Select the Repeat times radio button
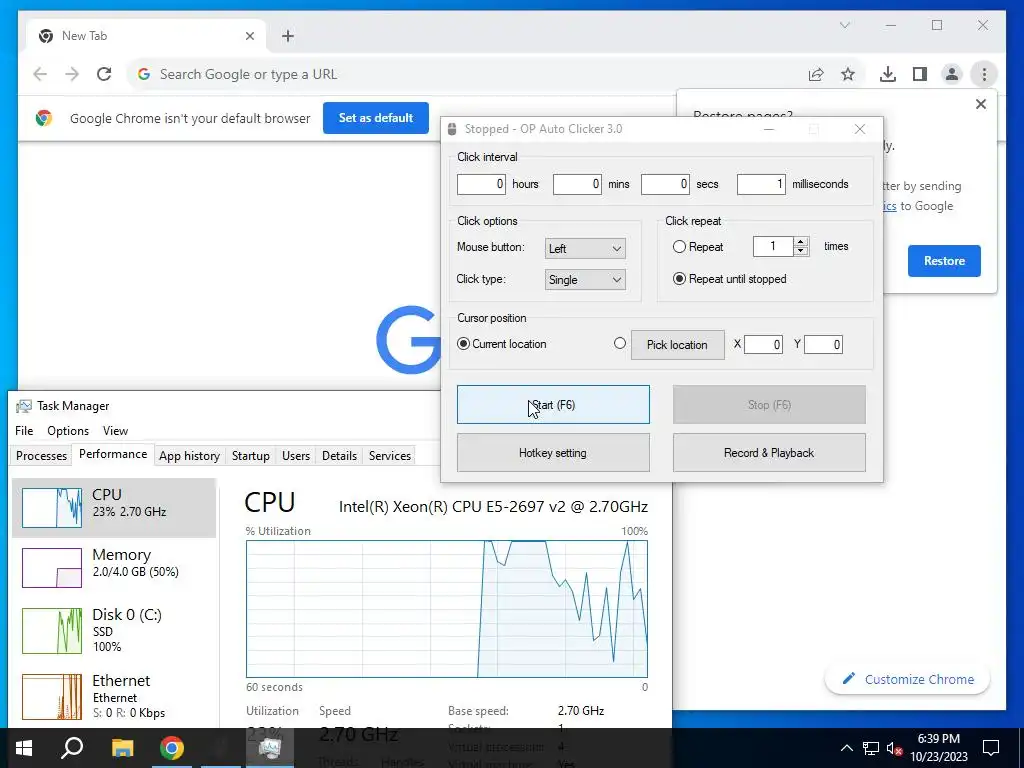The width and height of the screenshot is (1024, 768). [679, 247]
